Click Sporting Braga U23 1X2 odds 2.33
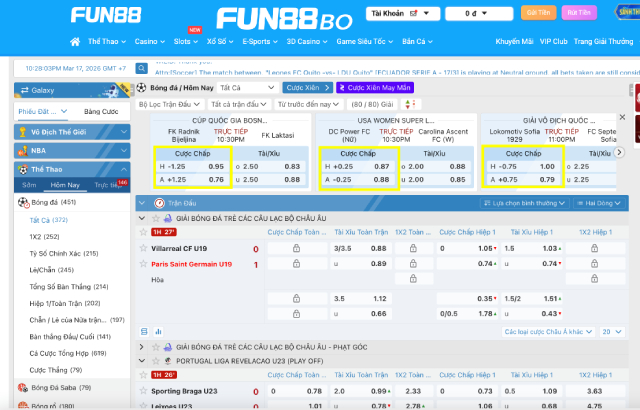 (413, 391)
